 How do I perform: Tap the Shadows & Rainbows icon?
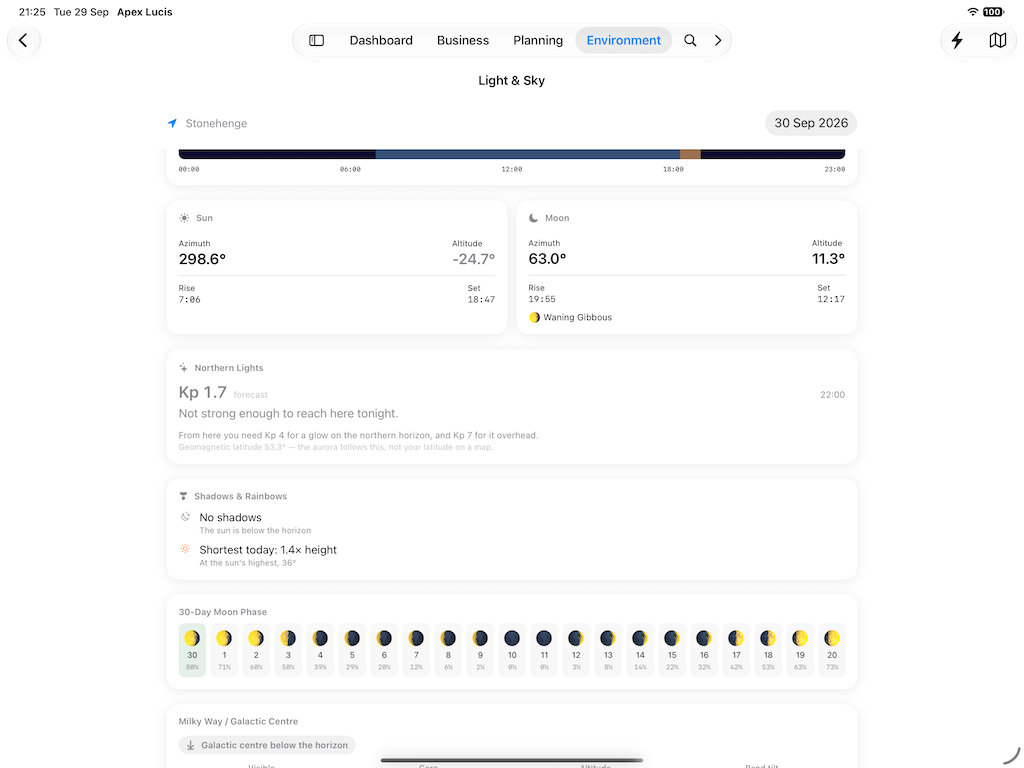(184, 496)
